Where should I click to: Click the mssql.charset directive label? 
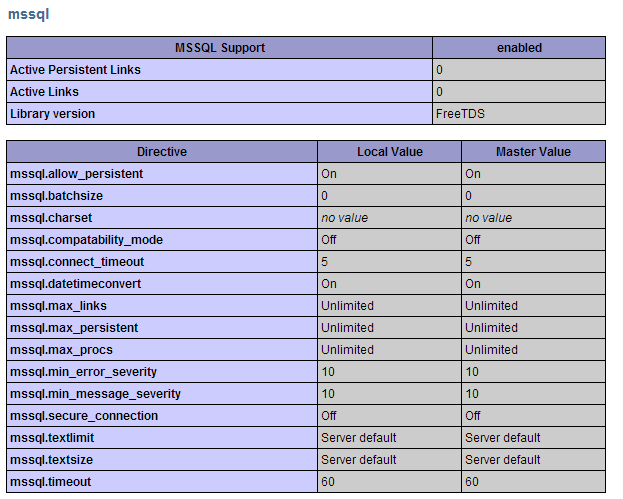click(x=52, y=218)
